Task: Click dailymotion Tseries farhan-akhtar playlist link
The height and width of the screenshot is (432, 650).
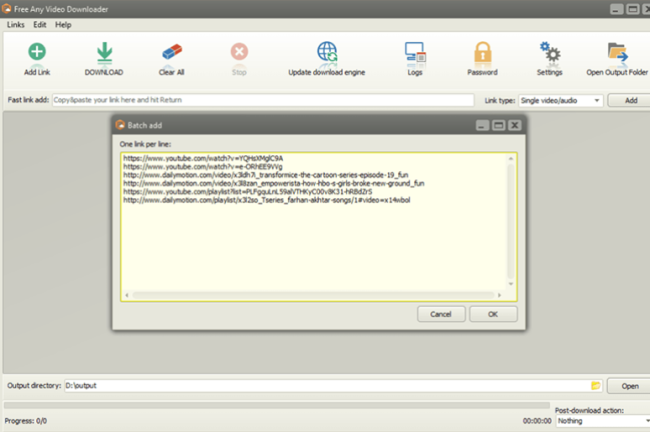Action: tap(267, 200)
